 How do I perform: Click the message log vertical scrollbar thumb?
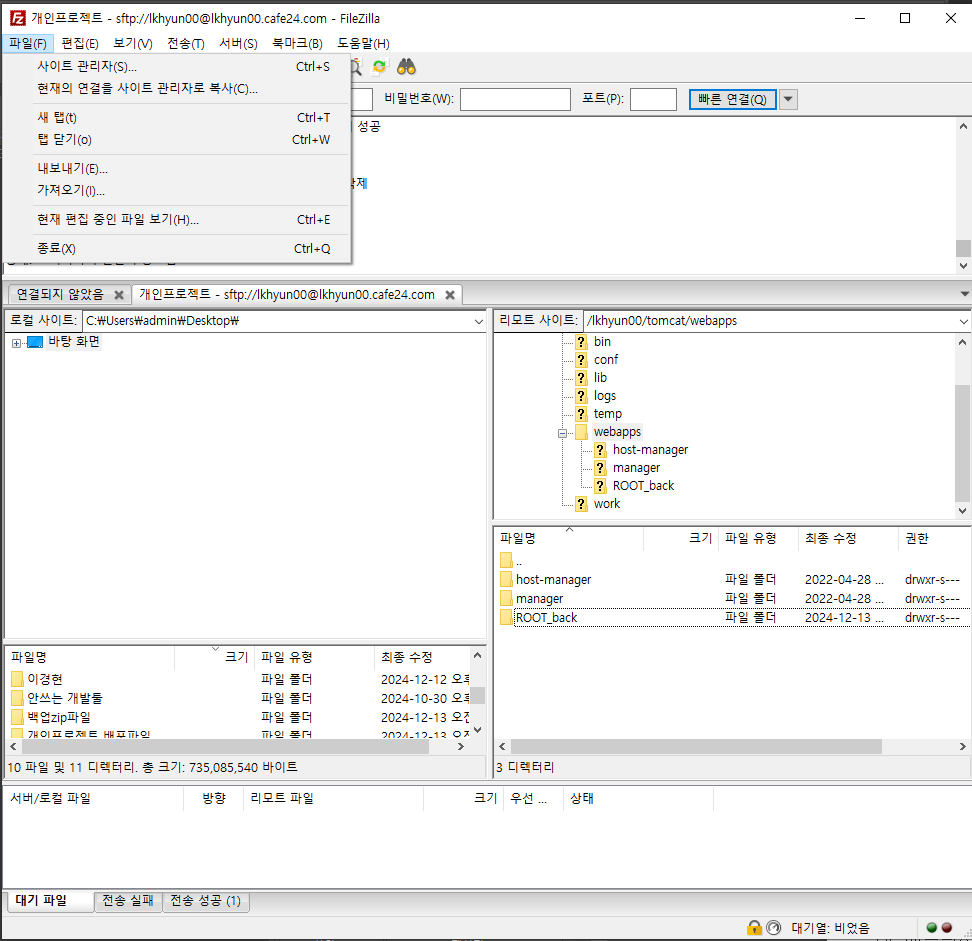click(963, 248)
